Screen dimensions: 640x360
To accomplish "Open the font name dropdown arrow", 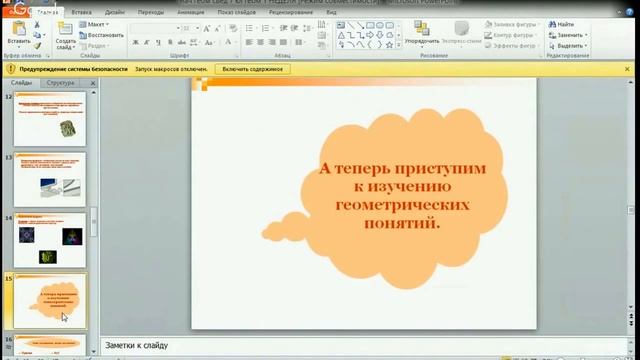I will point(178,28).
